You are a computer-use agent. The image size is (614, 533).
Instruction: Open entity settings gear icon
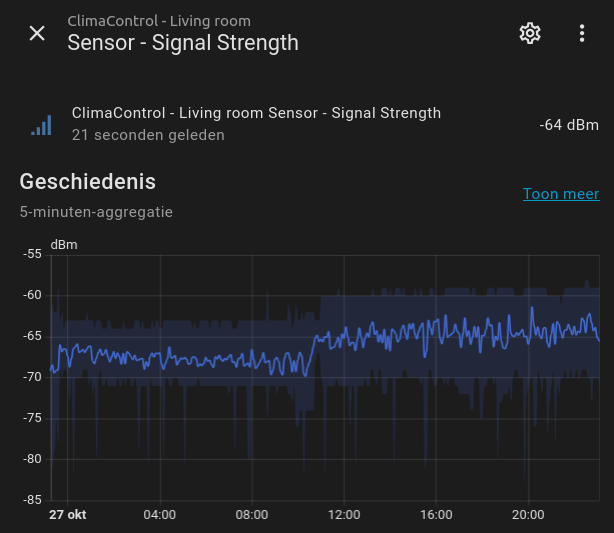coord(530,33)
